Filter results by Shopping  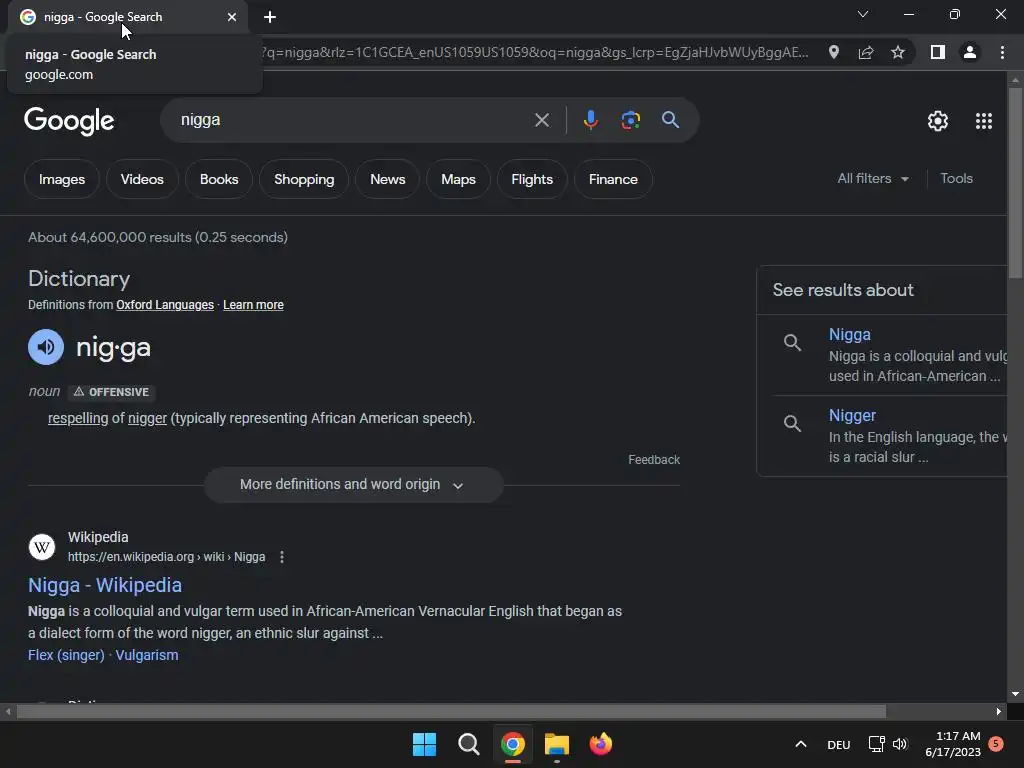[304, 179]
